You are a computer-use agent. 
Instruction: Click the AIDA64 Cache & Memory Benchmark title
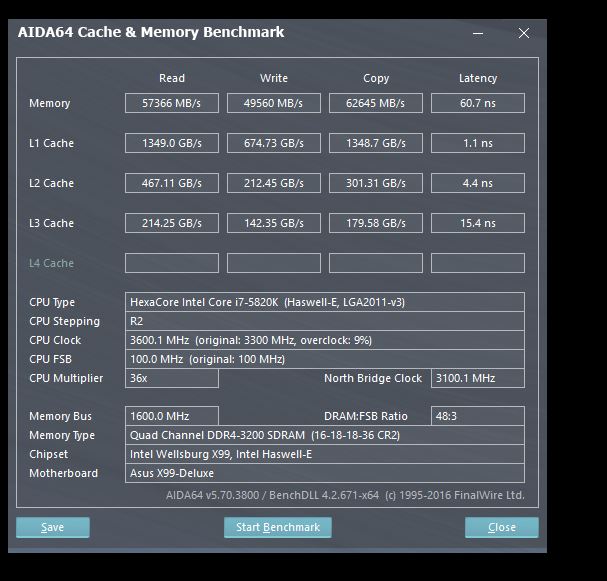[x=151, y=32]
